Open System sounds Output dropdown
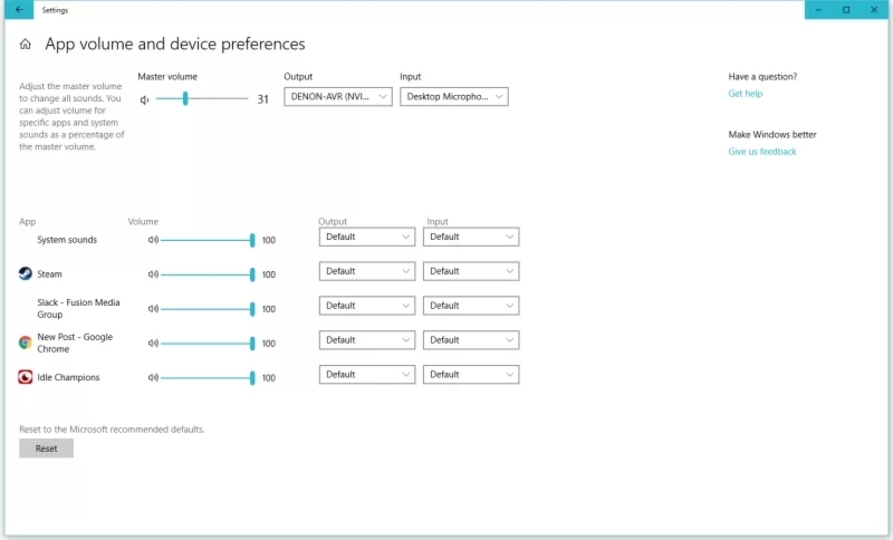 [367, 237]
